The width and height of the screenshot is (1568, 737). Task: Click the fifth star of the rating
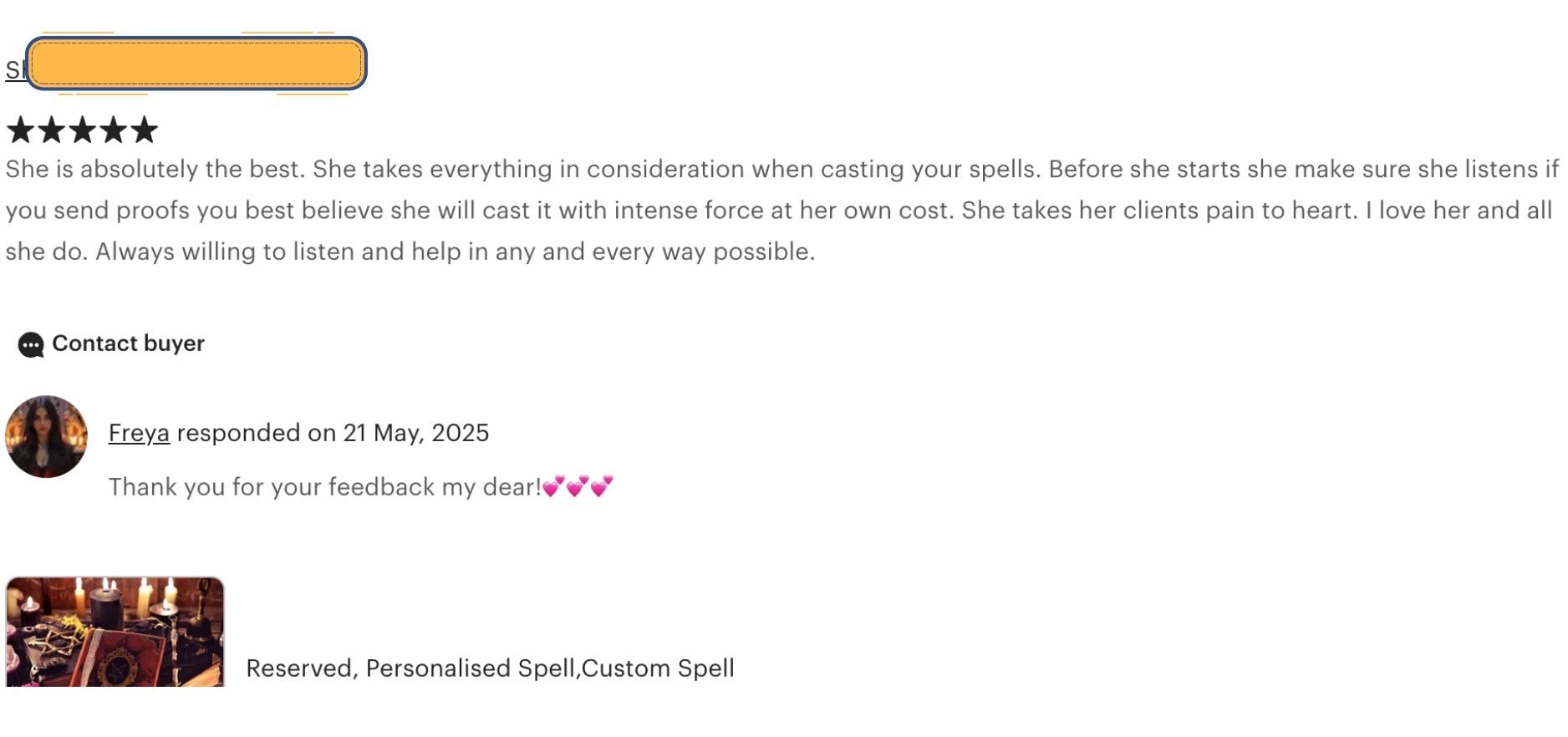click(x=144, y=130)
